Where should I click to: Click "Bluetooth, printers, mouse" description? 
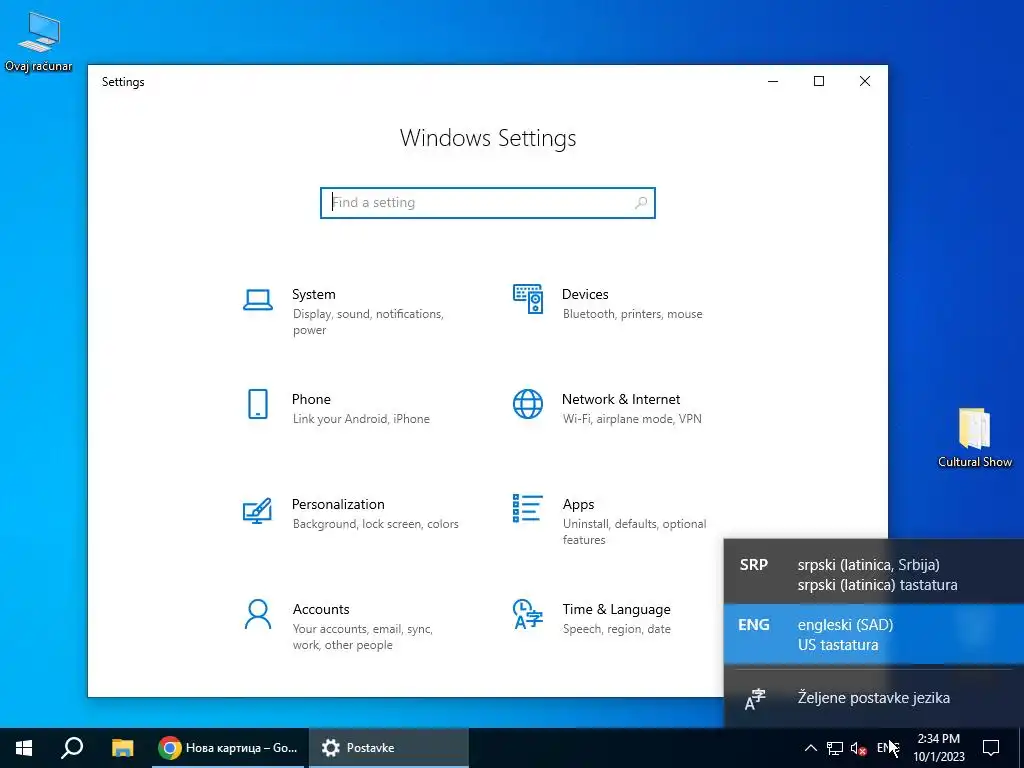(633, 314)
